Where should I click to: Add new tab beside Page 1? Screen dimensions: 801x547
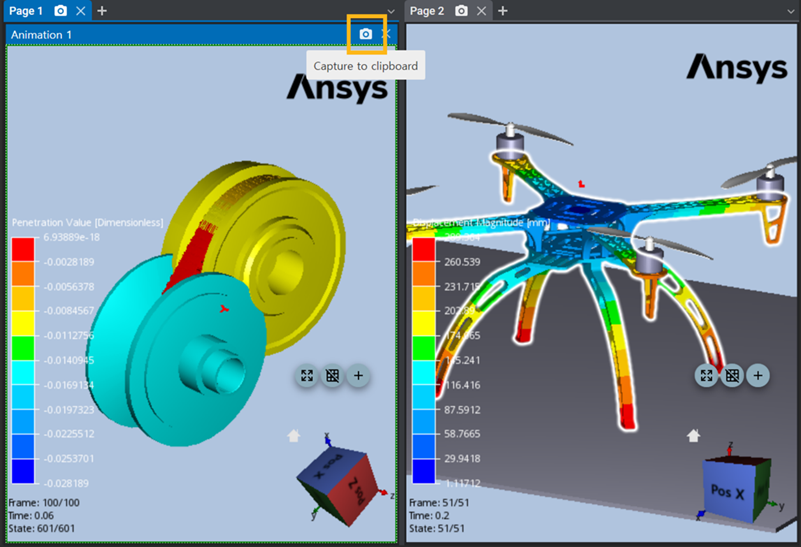(x=102, y=11)
